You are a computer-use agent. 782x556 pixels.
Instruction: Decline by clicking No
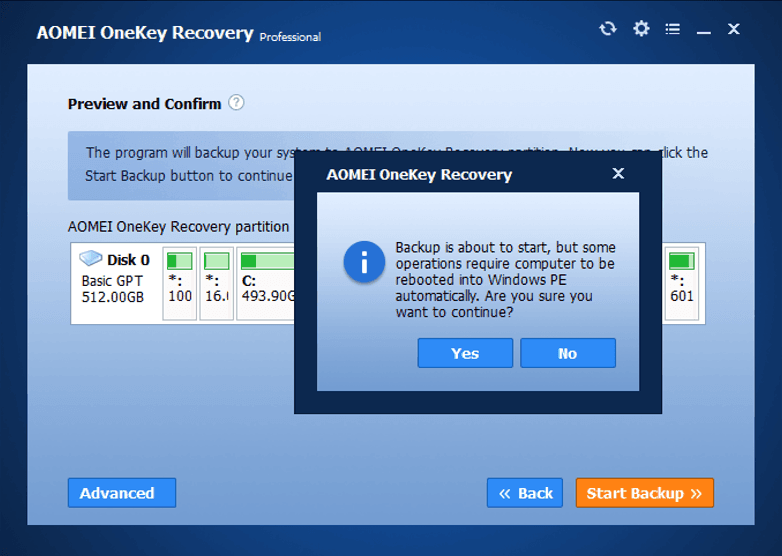pos(568,353)
